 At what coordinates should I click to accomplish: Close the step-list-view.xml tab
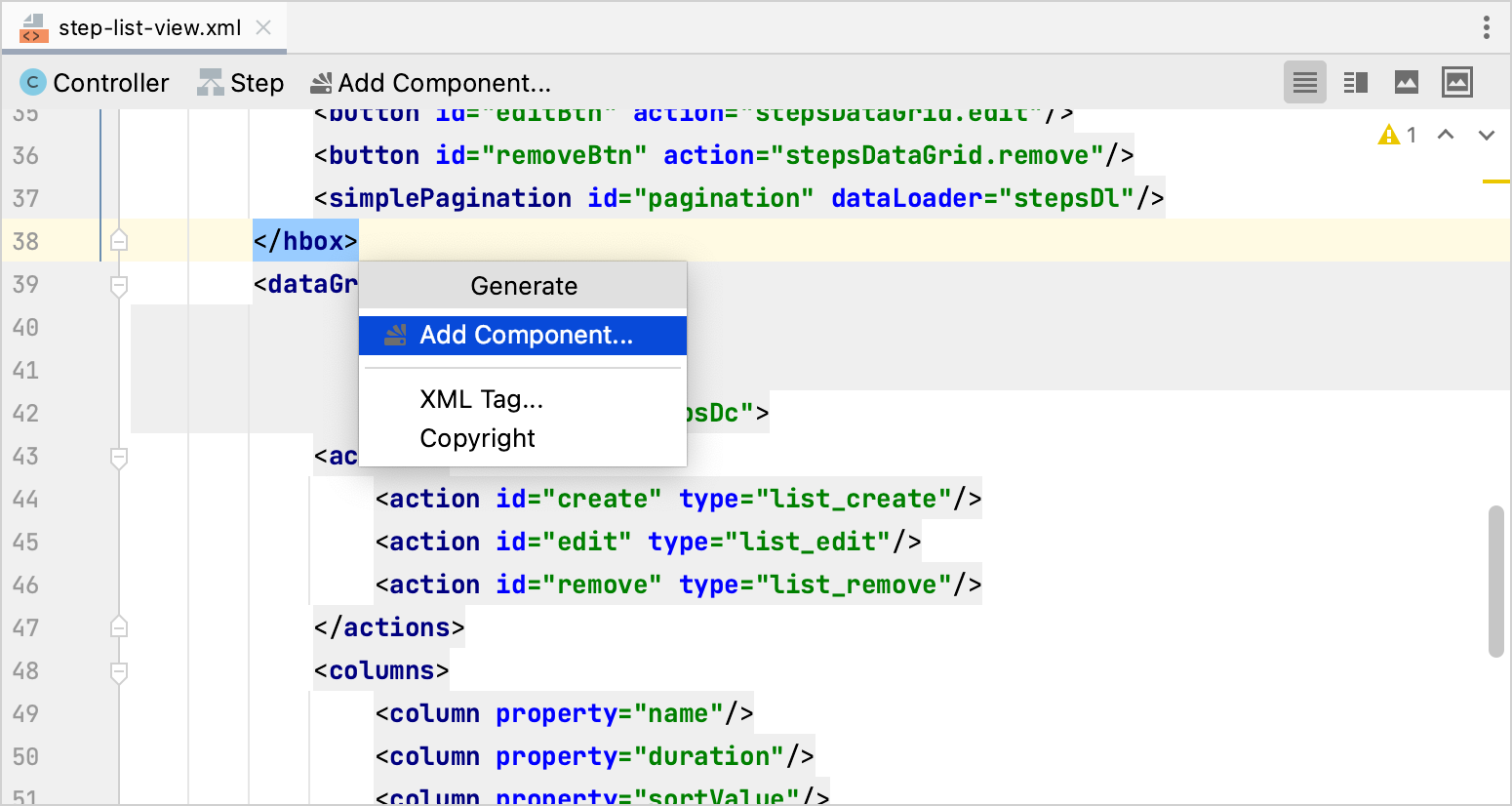point(263,27)
